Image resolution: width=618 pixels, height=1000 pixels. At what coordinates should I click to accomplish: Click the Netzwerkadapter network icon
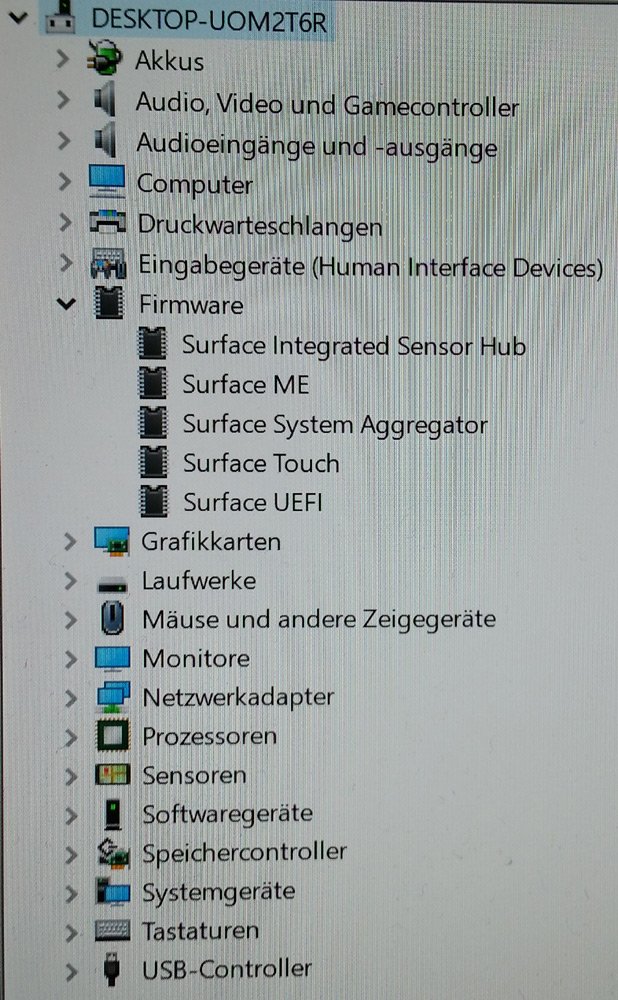click(x=112, y=697)
